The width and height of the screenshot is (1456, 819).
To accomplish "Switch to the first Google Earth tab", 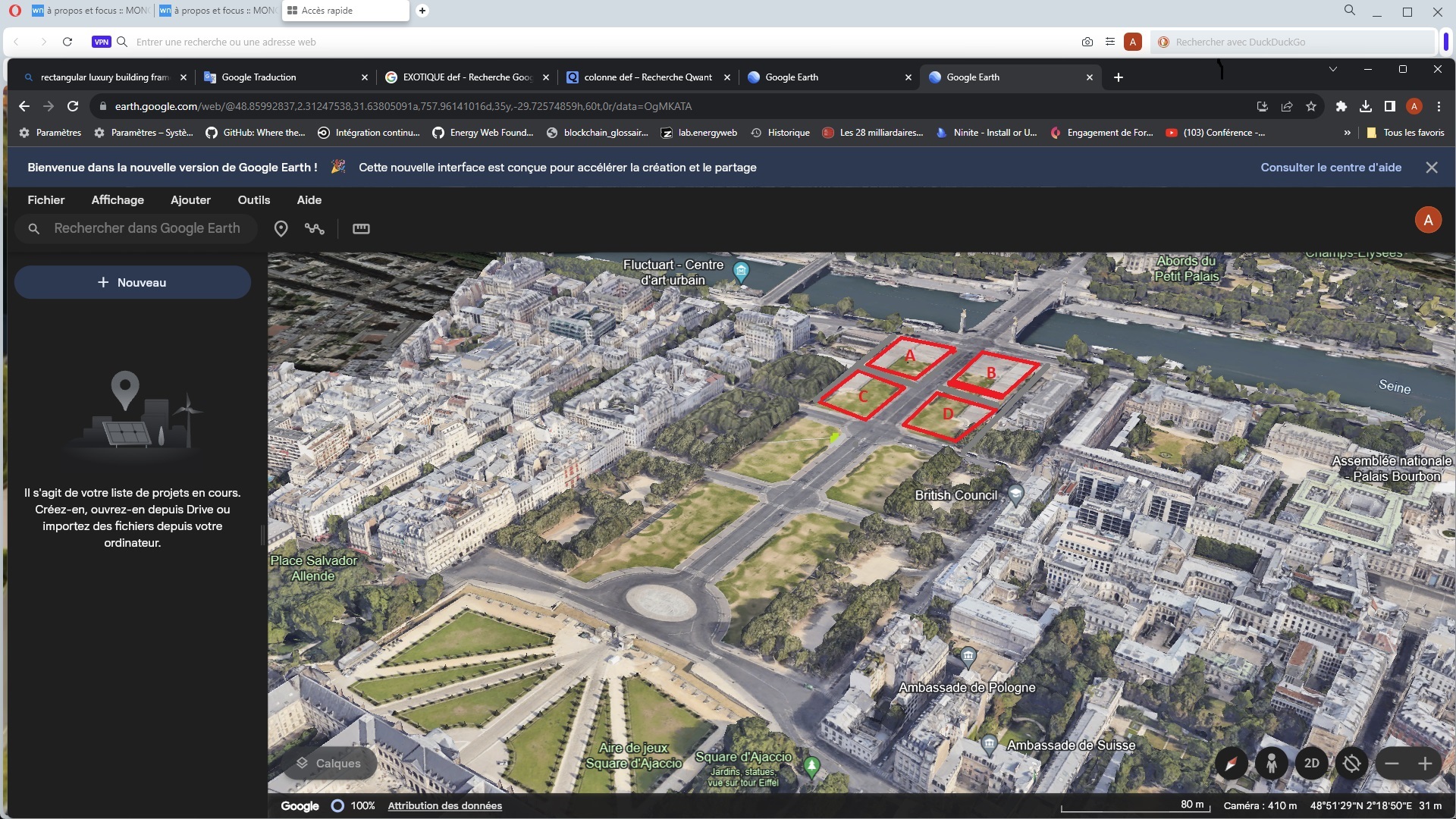I will tap(829, 77).
